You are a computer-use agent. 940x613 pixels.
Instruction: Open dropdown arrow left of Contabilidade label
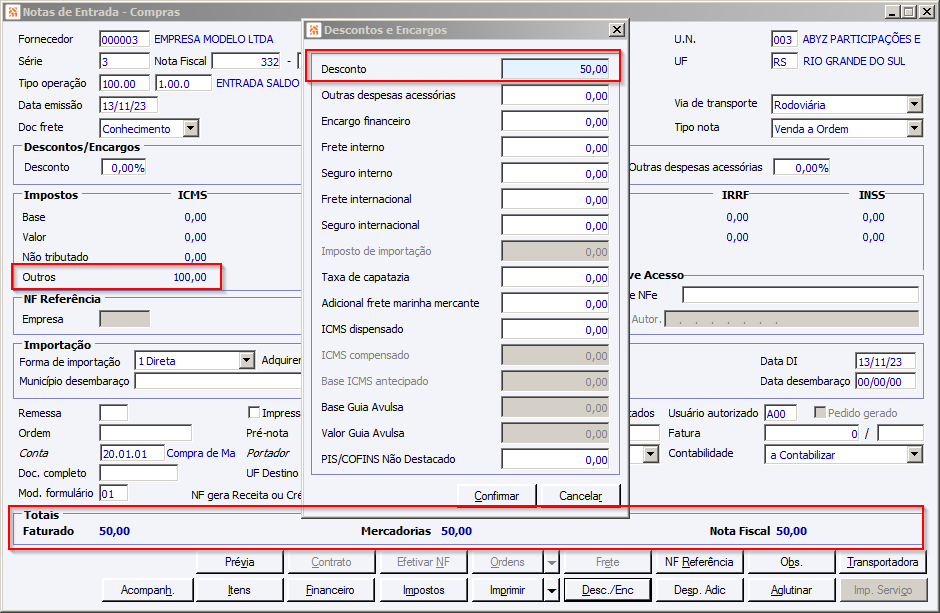651,455
